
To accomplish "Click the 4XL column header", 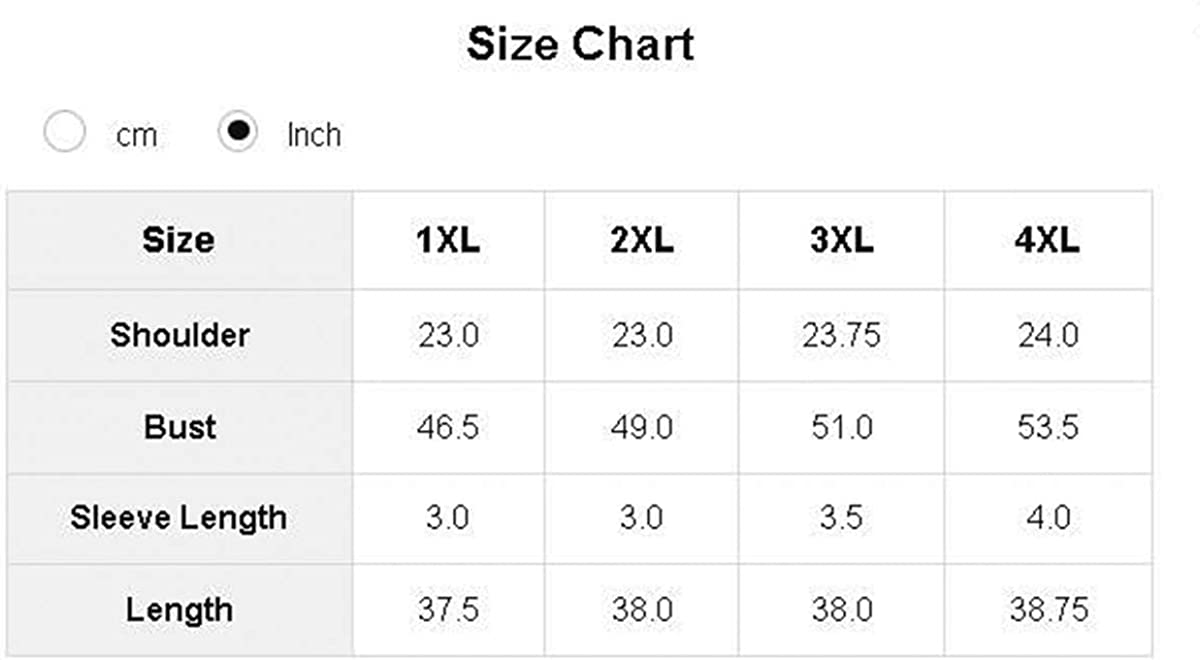I will point(1047,240).
